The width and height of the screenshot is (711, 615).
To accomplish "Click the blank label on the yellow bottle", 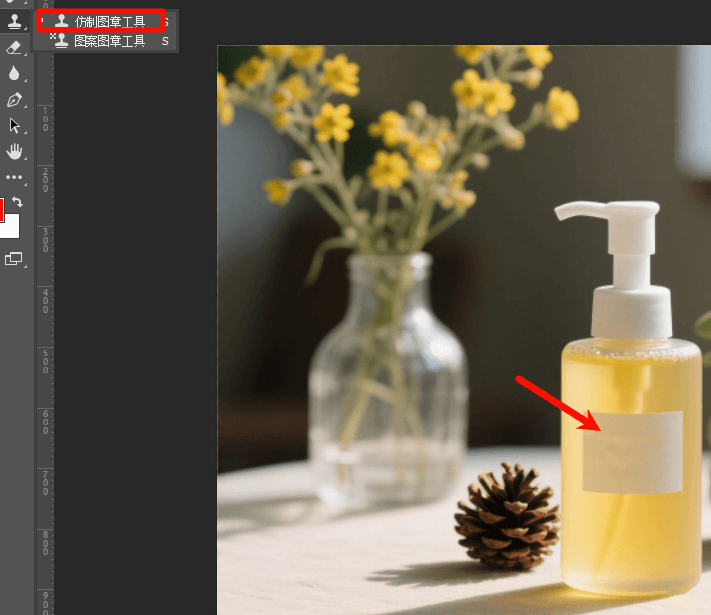I will 632,452.
